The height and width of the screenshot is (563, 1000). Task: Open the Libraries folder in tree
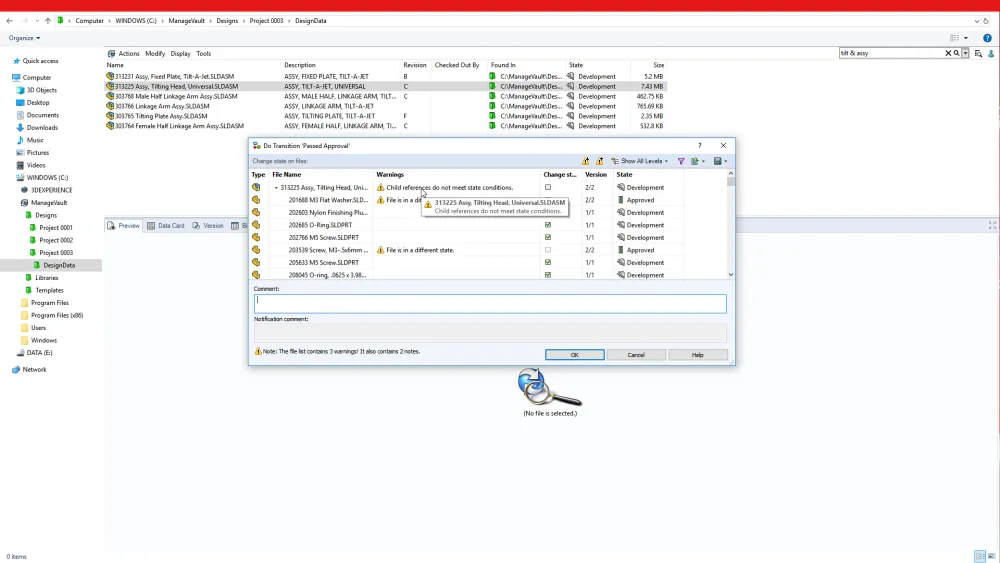(47, 278)
